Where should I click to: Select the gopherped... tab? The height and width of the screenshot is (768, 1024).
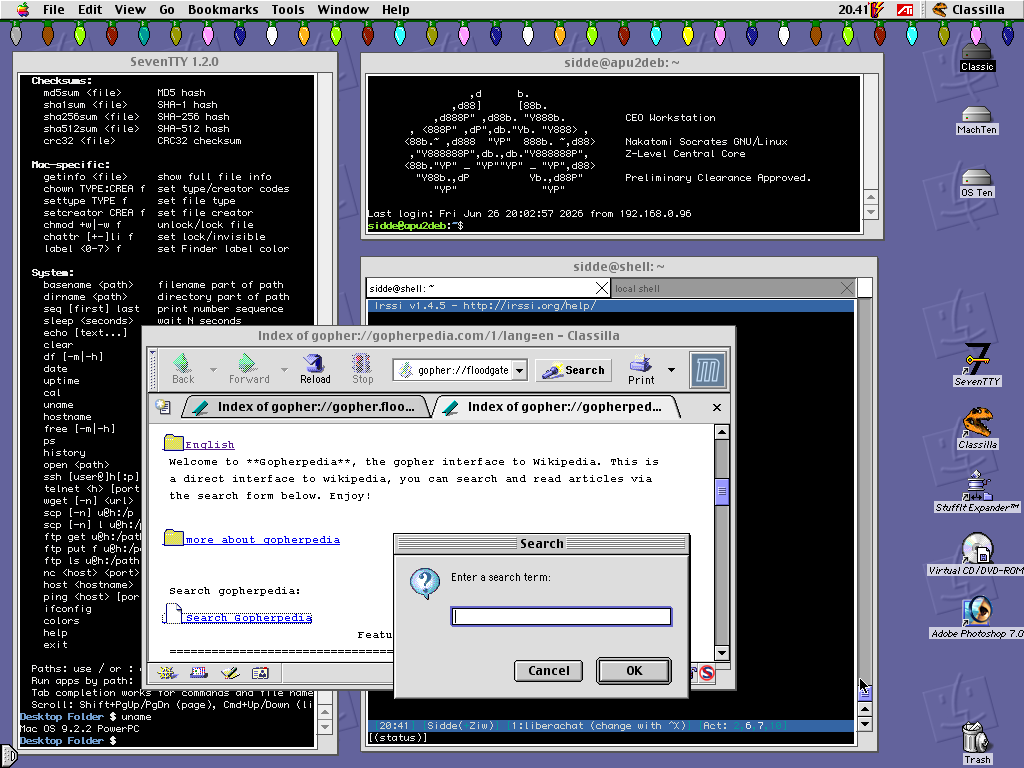pyautogui.click(x=558, y=407)
